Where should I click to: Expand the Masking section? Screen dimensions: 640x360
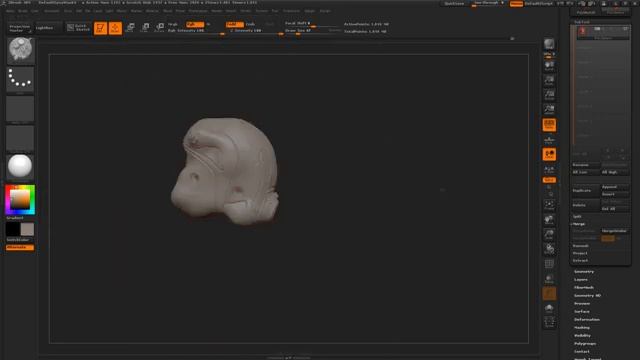point(582,328)
